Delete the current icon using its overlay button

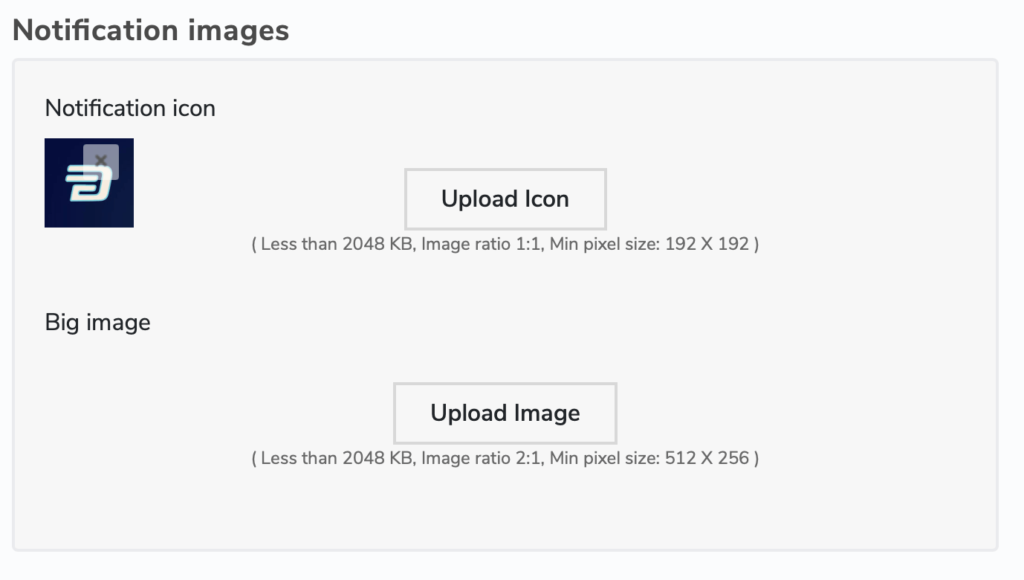click(x=101, y=159)
